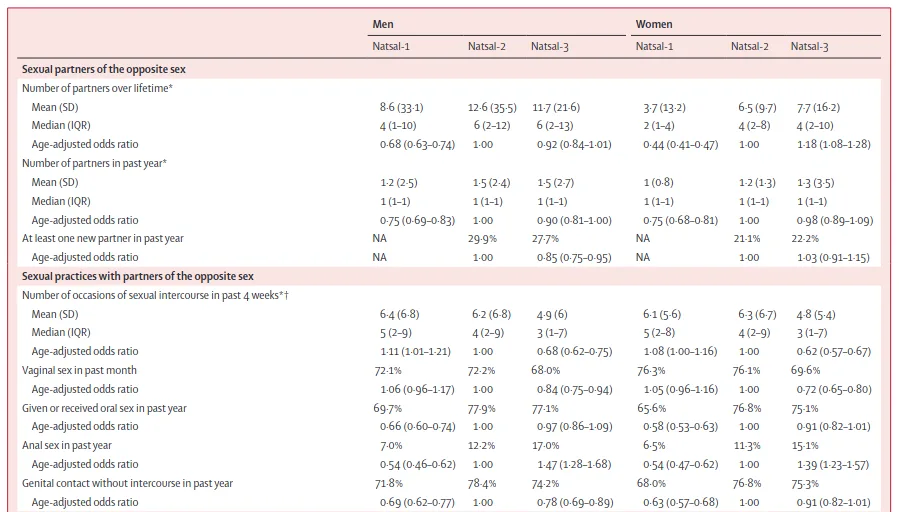Click odds ratio "0·78 (0·69–0·89)"
Screen dimensions: 899x512
(x=575, y=502)
